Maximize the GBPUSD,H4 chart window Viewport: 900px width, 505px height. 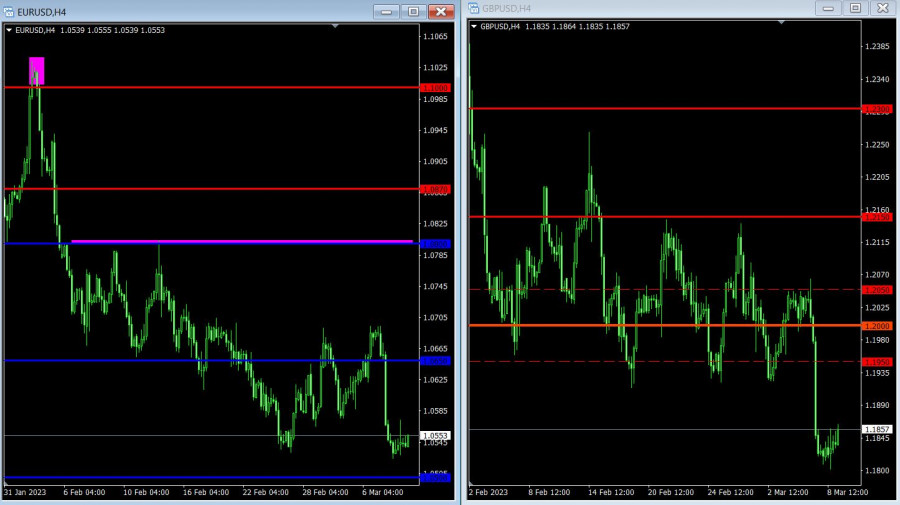click(x=854, y=8)
